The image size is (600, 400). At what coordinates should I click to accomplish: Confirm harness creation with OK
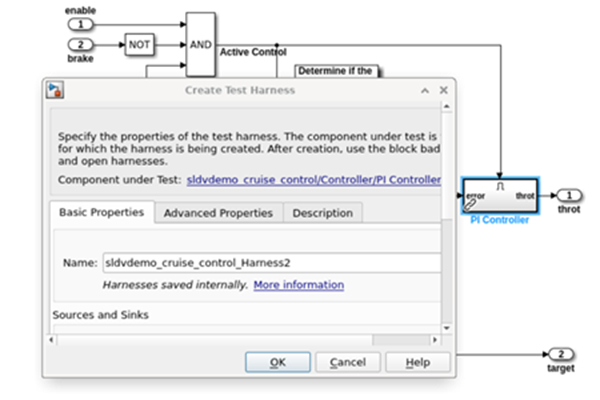click(x=278, y=362)
